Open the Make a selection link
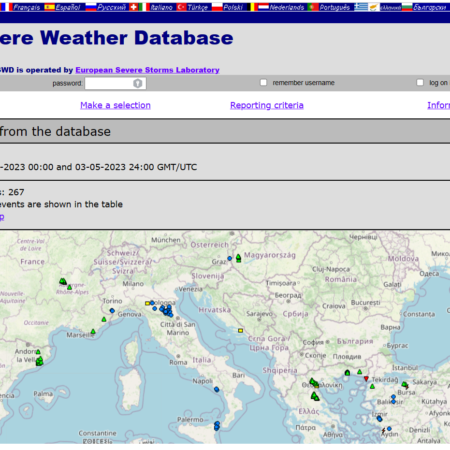This screenshot has height=450, width=450. pos(115,105)
